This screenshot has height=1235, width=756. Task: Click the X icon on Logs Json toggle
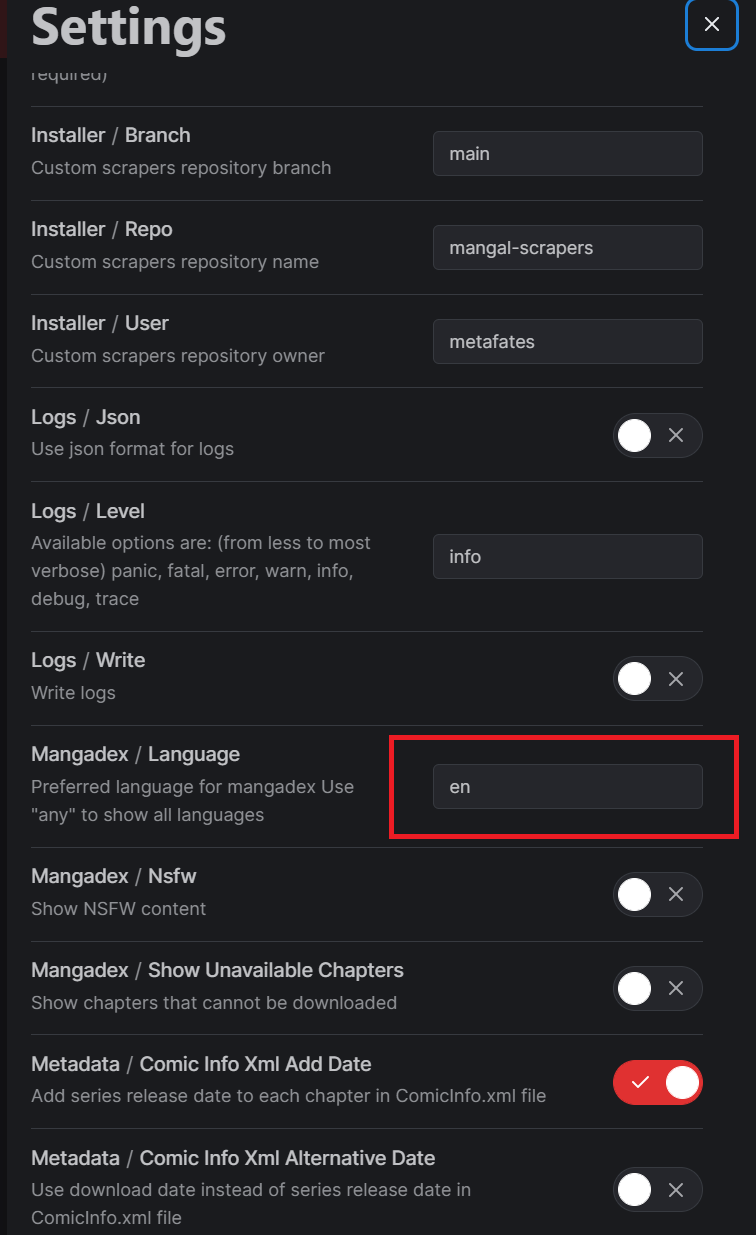tap(675, 435)
